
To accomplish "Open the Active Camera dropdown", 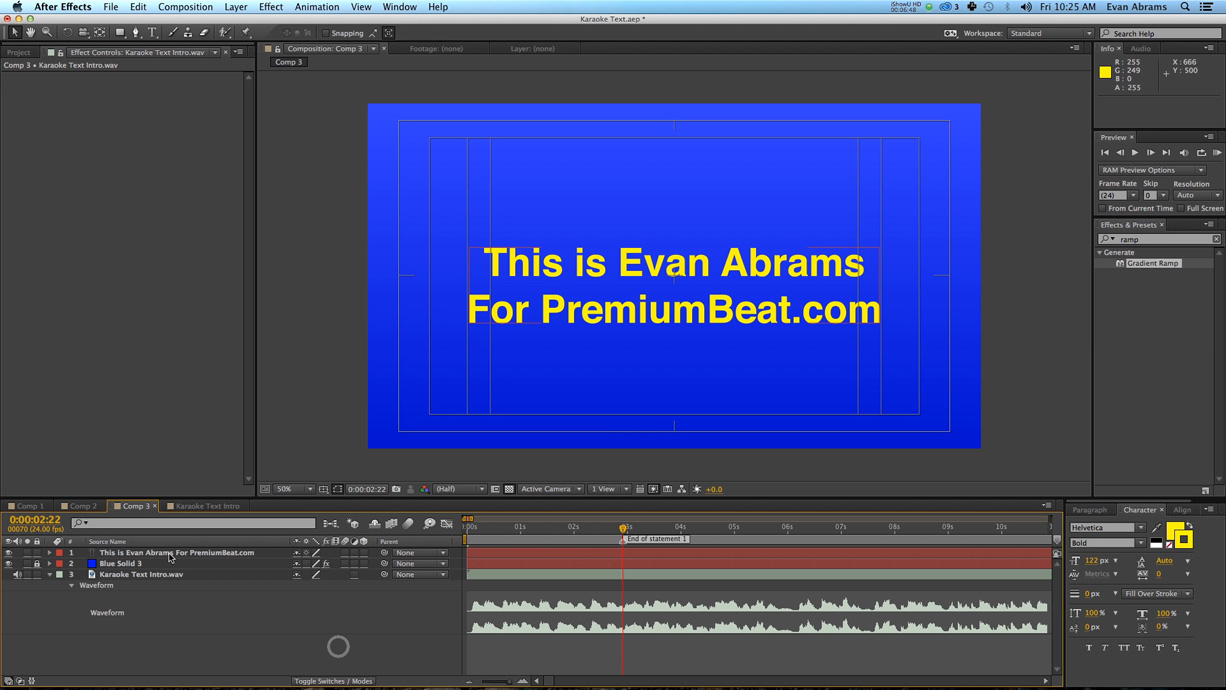I will 550,489.
